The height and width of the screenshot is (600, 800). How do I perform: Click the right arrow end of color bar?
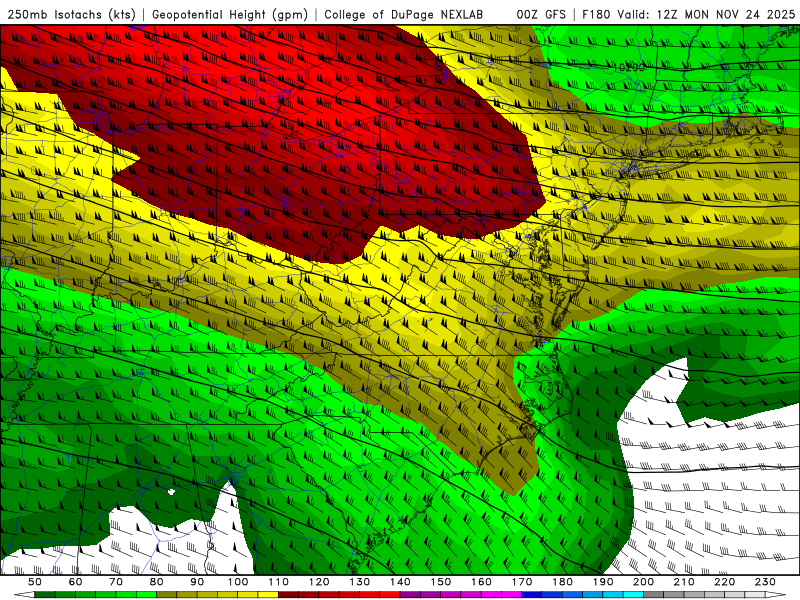(x=776, y=594)
